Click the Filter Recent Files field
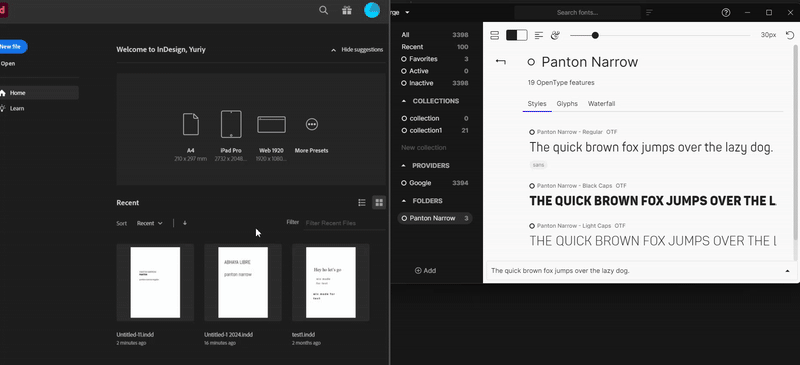Image resolution: width=800 pixels, height=365 pixels. 344,223
